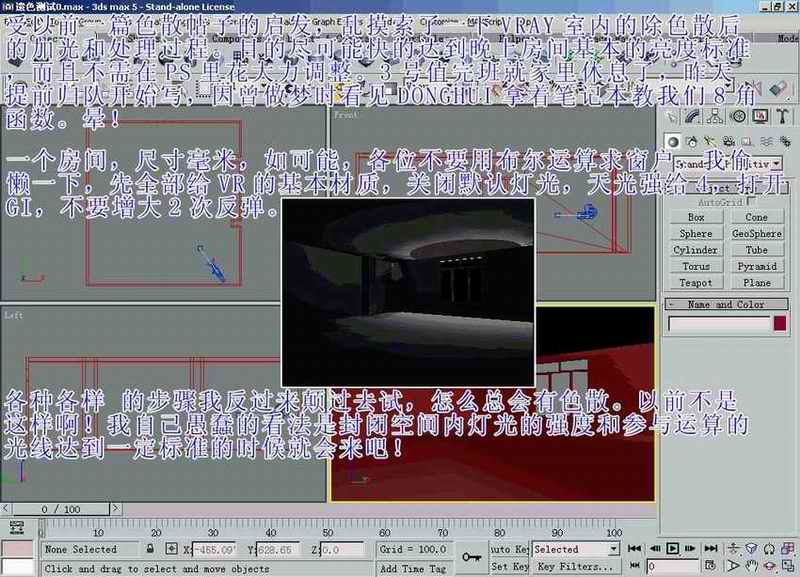The image size is (800, 577).
Task: Create a Teapot primitive
Action: pyautogui.click(x=696, y=283)
